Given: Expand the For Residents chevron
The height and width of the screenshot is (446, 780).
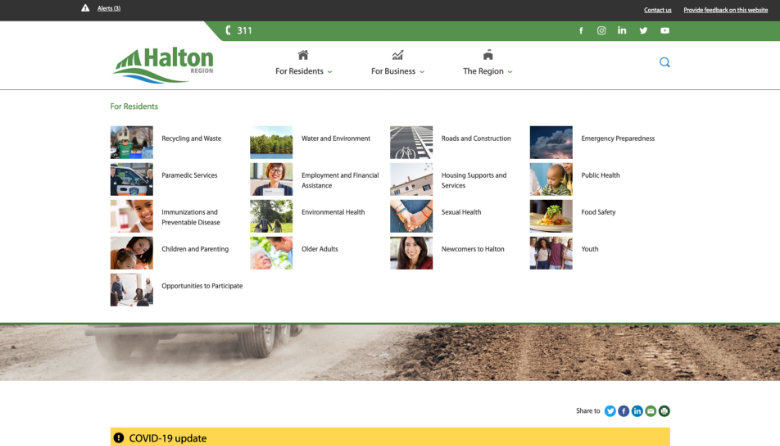Looking at the screenshot, I should (329, 72).
